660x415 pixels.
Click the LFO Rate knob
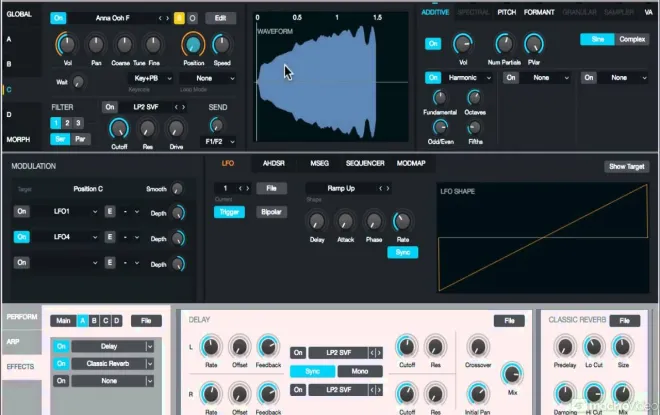point(402,221)
